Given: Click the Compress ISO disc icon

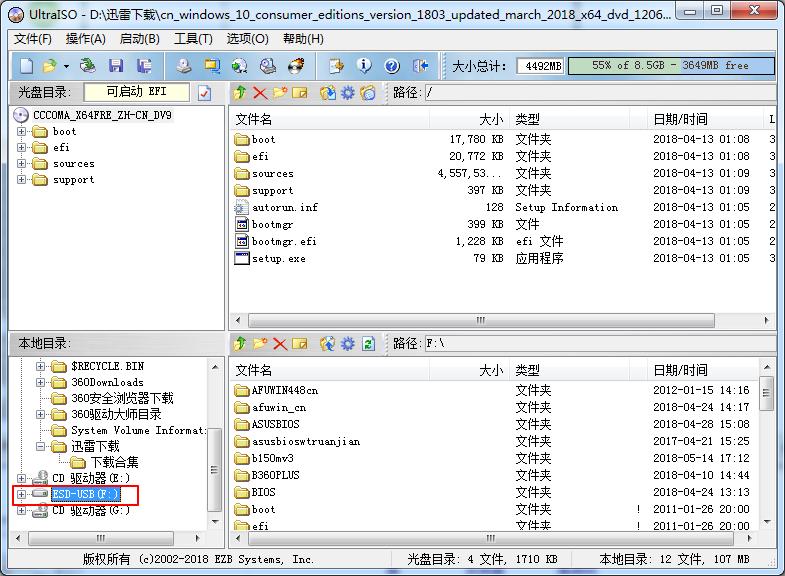Looking at the screenshot, I should pyautogui.click(x=240, y=66).
